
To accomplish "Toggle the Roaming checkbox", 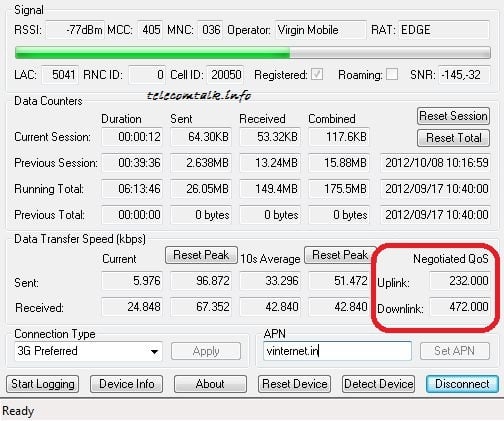I will (392, 74).
